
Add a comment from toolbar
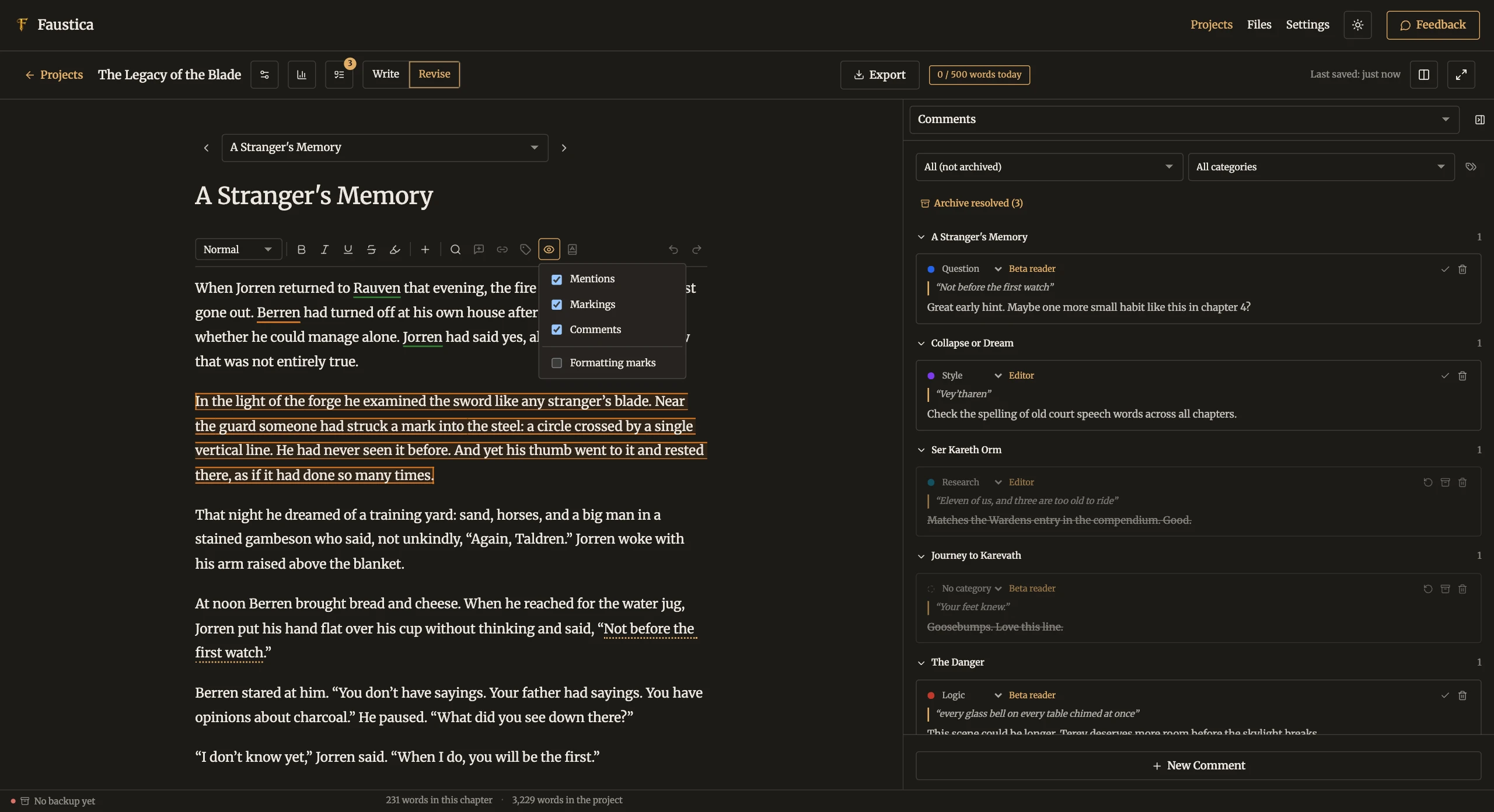tap(479, 250)
